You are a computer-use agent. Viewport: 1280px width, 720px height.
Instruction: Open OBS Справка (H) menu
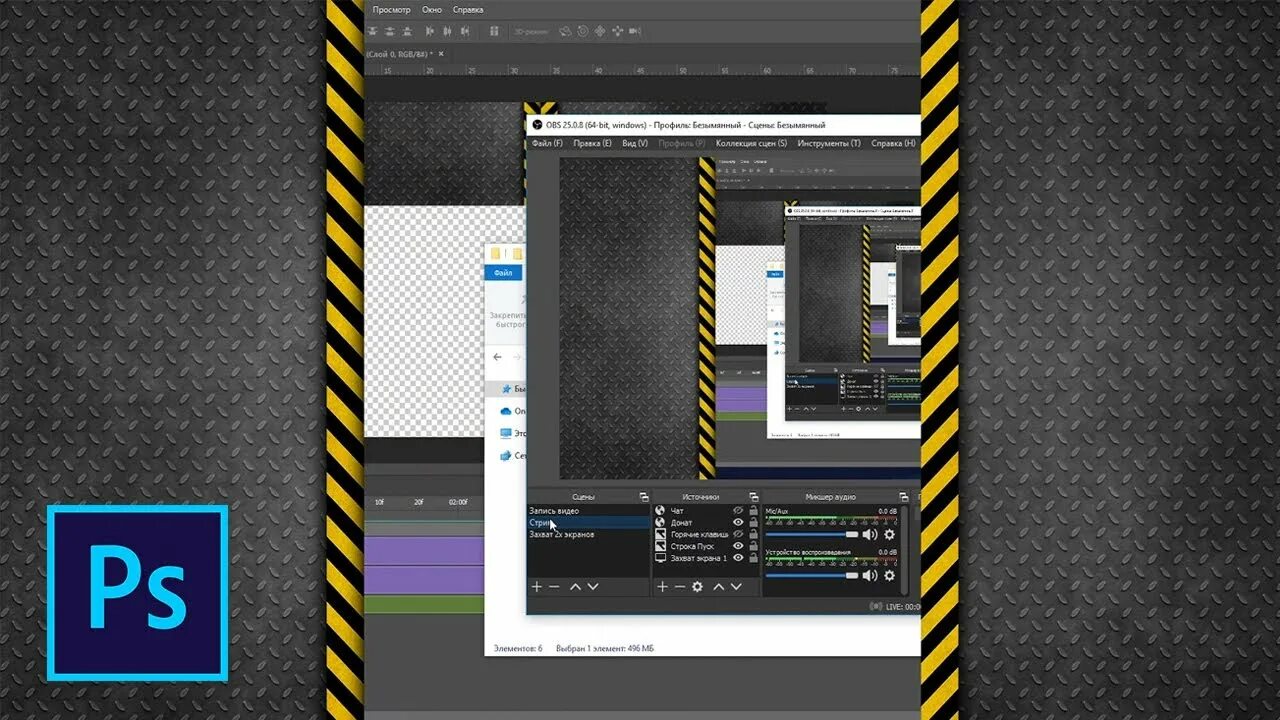pyautogui.click(x=893, y=143)
